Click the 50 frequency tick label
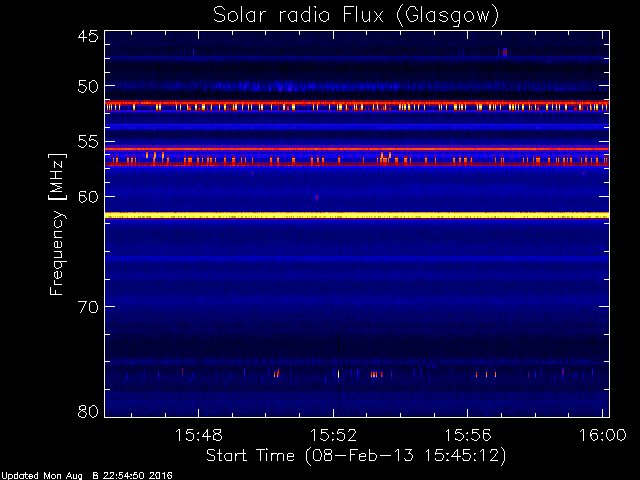Screen dimensions: 640x480 88,86
